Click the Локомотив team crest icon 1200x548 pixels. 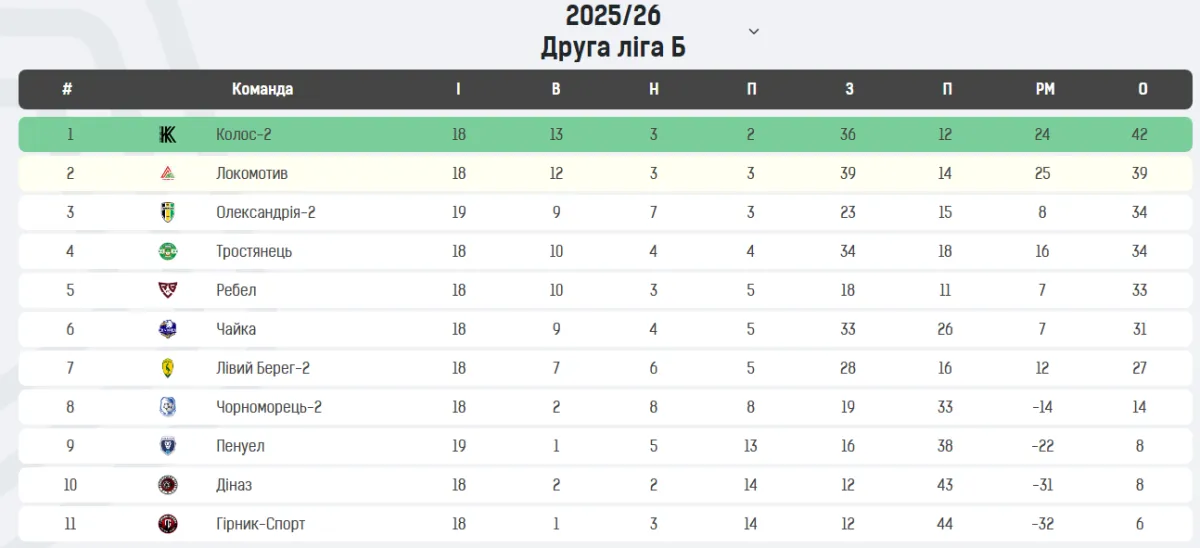pyautogui.click(x=168, y=174)
